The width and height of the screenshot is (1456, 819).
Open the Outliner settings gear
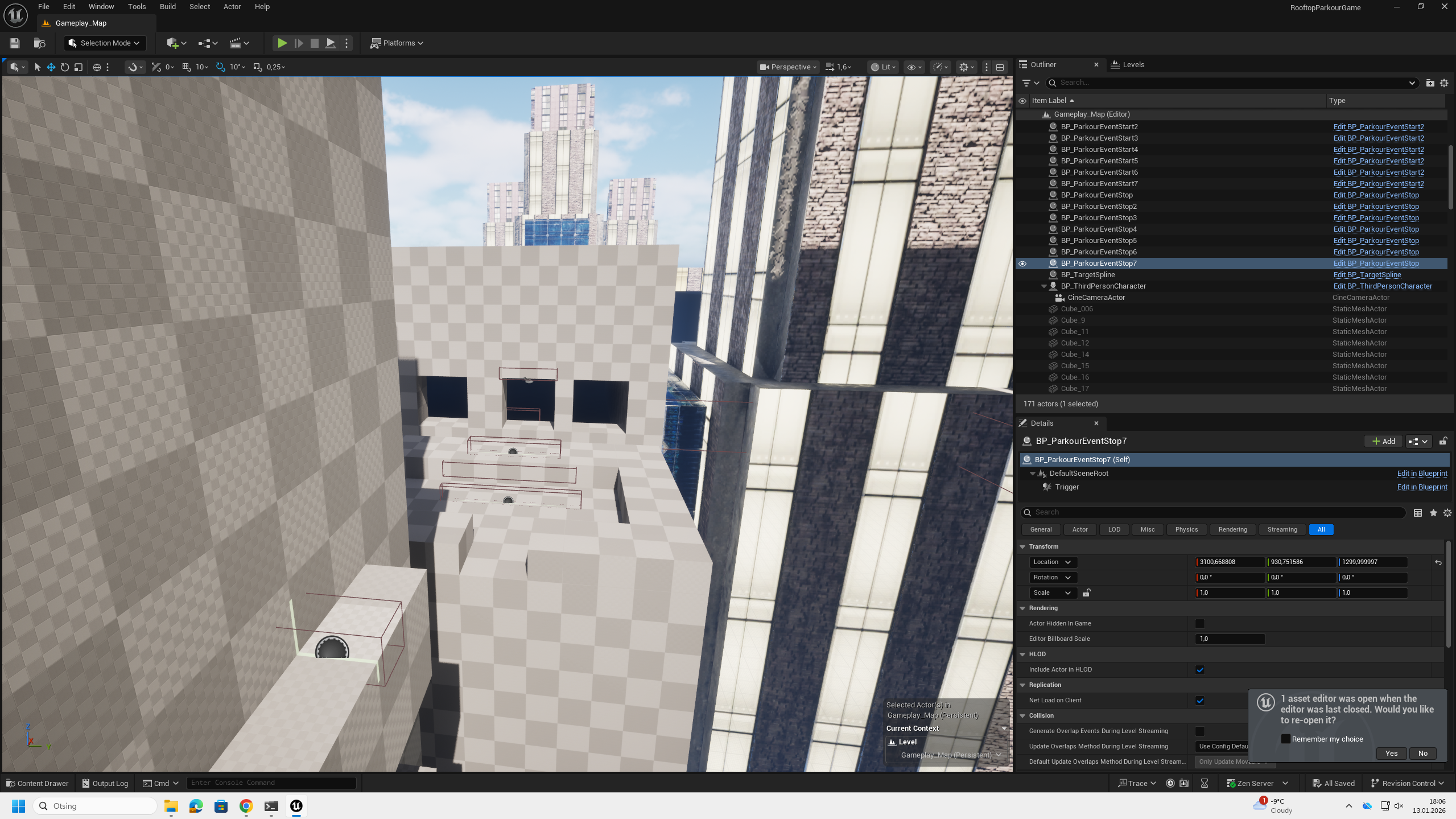click(x=1444, y=83)
